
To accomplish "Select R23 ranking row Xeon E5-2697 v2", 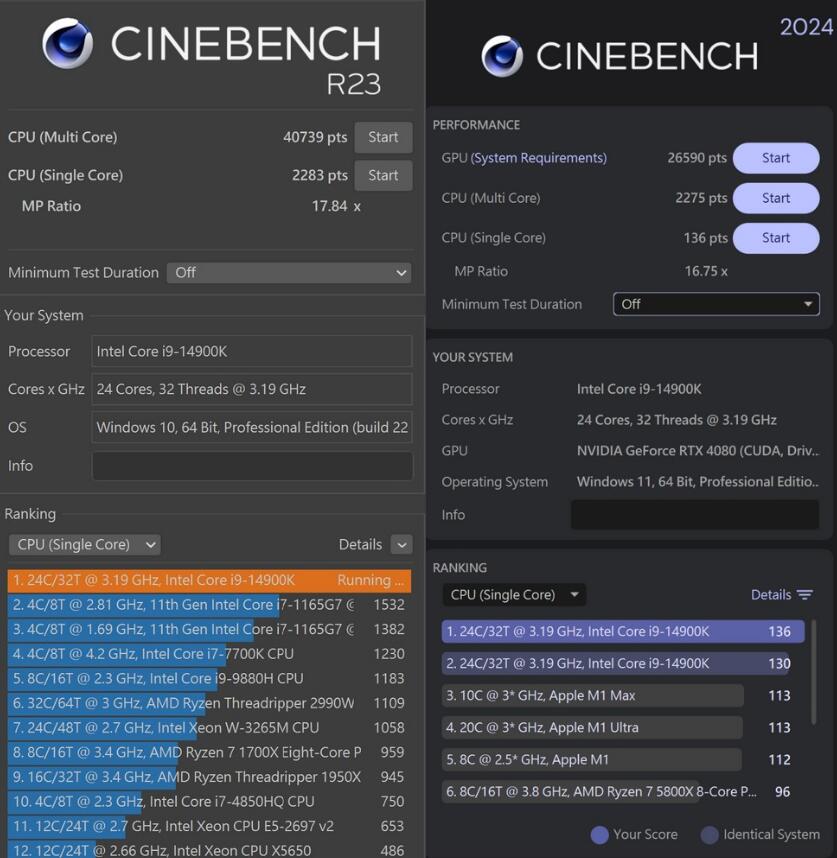I will click(x=210, y=827).
